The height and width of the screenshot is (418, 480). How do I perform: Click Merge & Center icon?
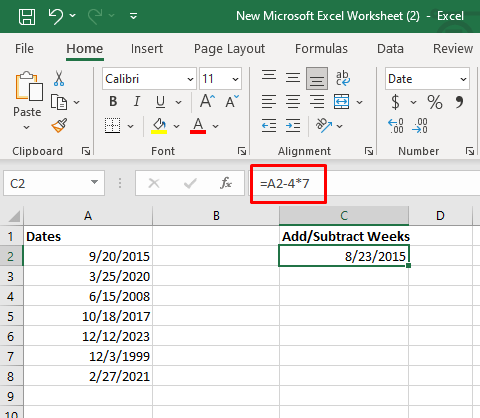click(342, 102)
